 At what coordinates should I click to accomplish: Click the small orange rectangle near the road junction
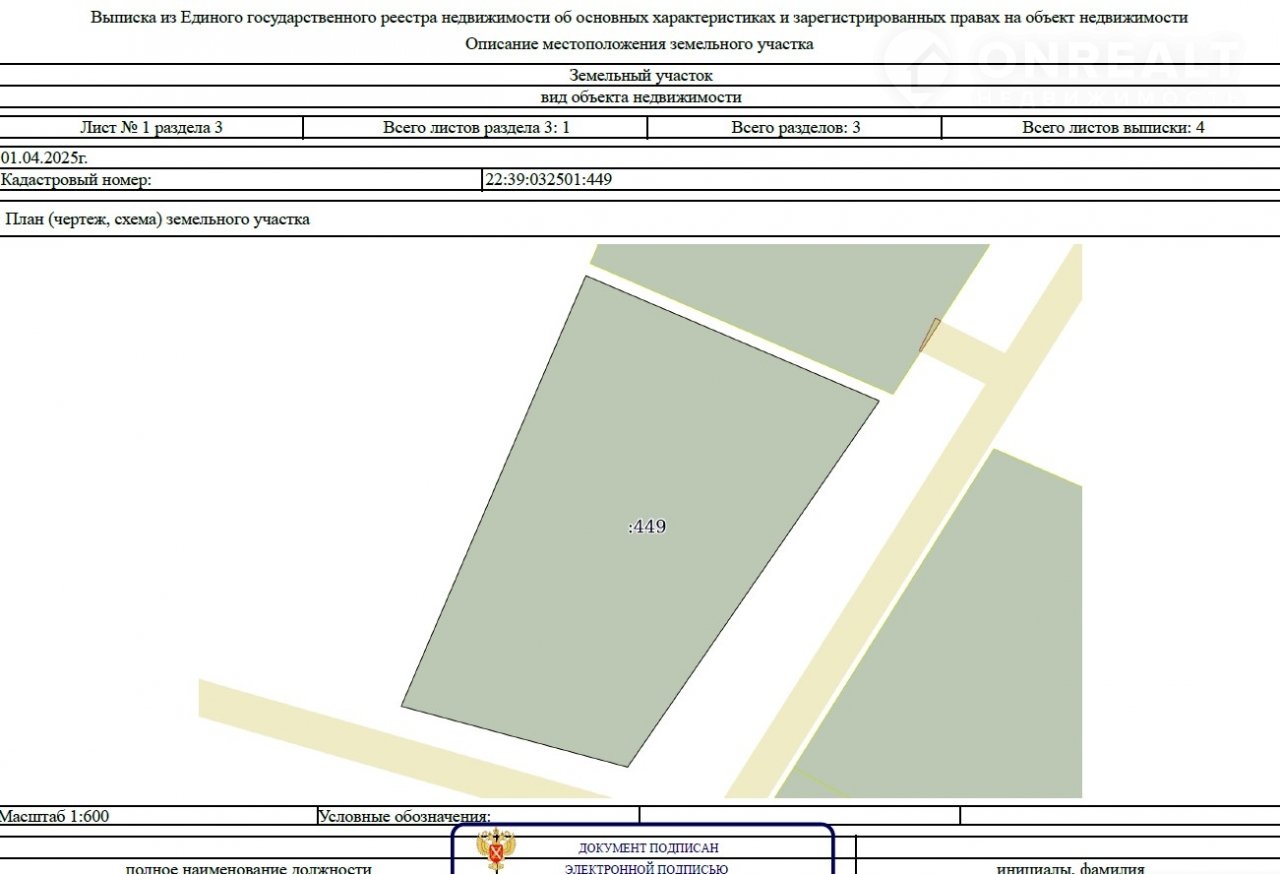(930, 334)
